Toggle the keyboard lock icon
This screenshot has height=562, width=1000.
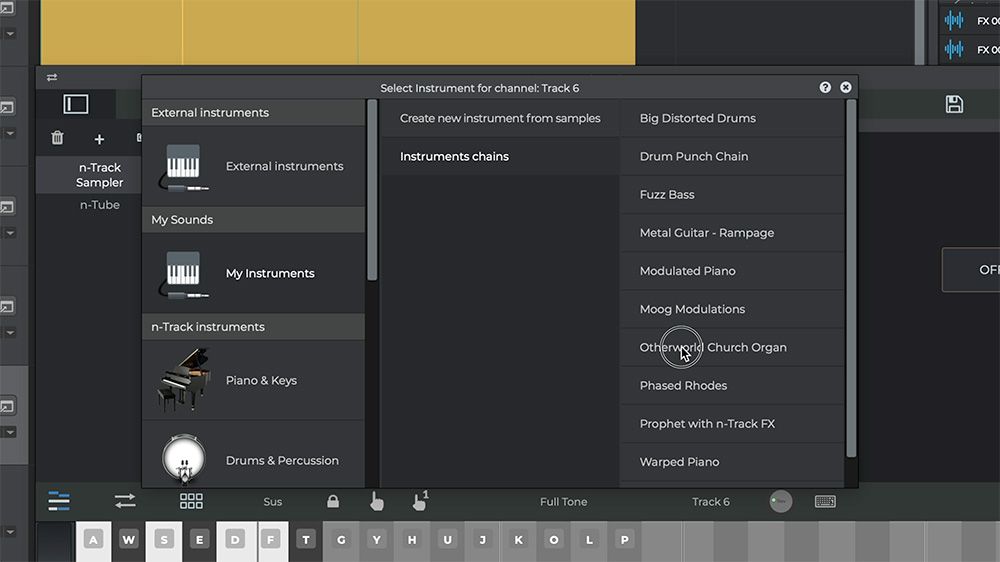click(x=333, y=501)
